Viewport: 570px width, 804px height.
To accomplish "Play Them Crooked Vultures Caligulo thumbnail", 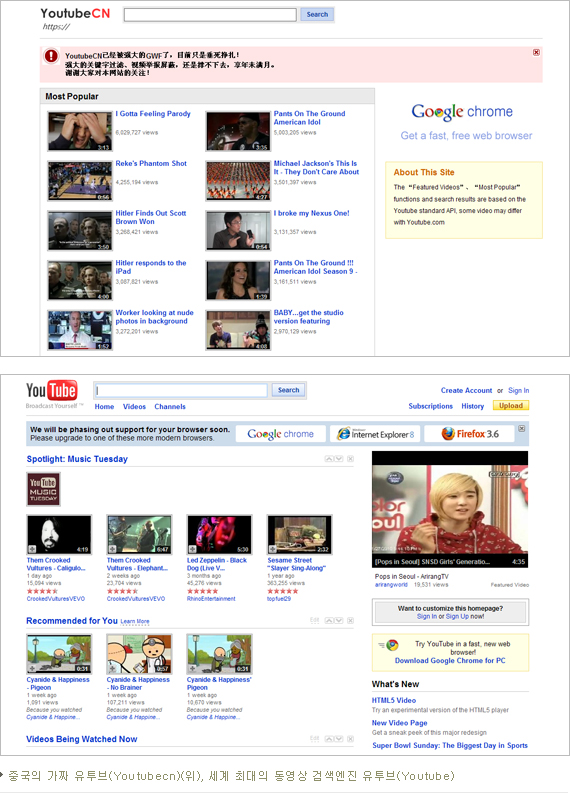I will (x=59, y=535).
